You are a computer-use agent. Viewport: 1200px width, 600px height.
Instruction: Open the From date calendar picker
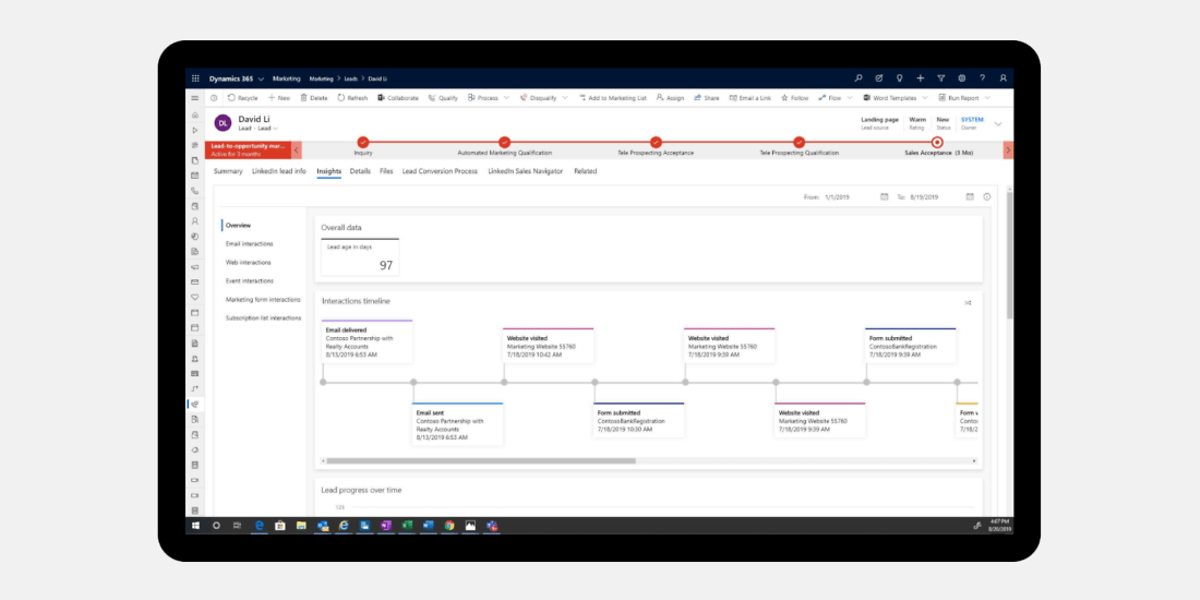[x=884, y=197]
